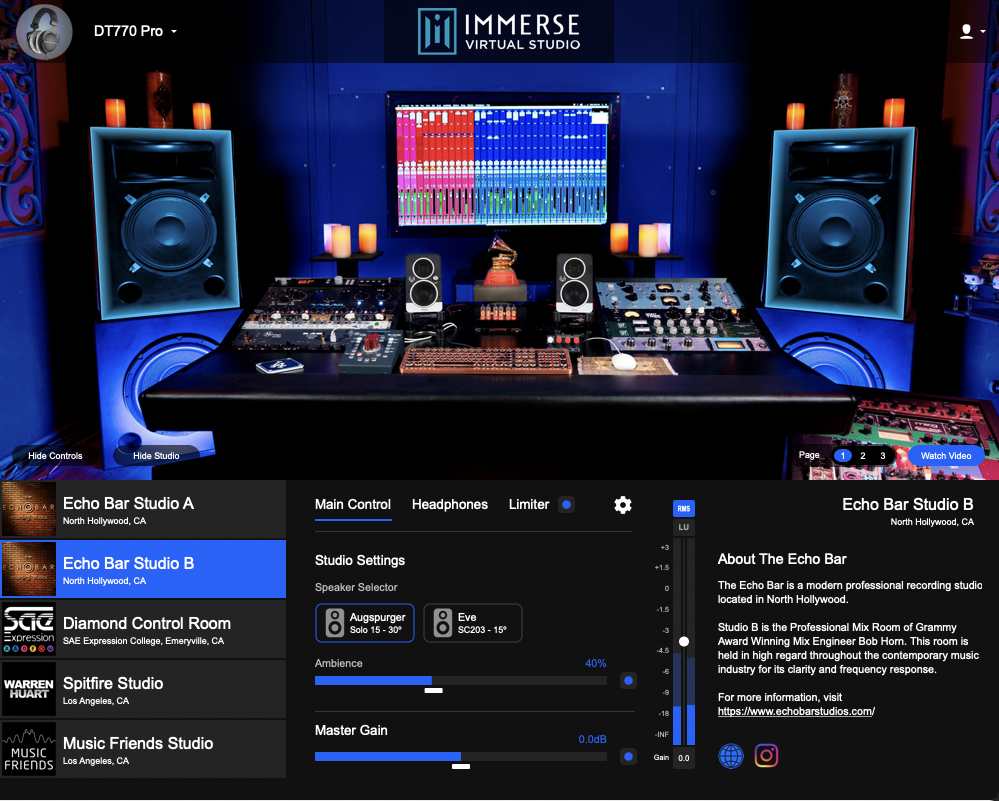Open the user account icon

point(967,31)
